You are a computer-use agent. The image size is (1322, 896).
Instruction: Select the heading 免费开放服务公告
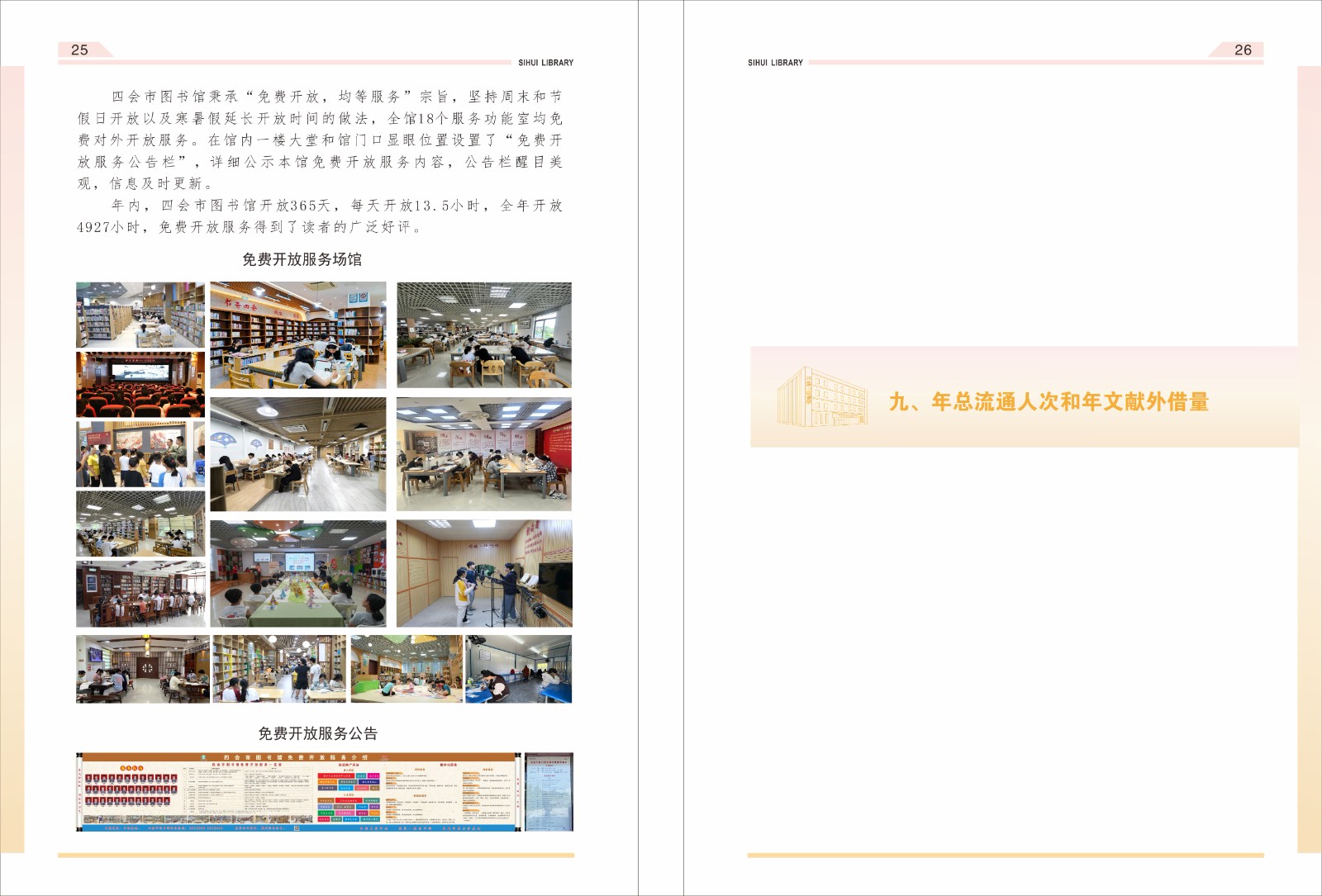click(317, 733)
